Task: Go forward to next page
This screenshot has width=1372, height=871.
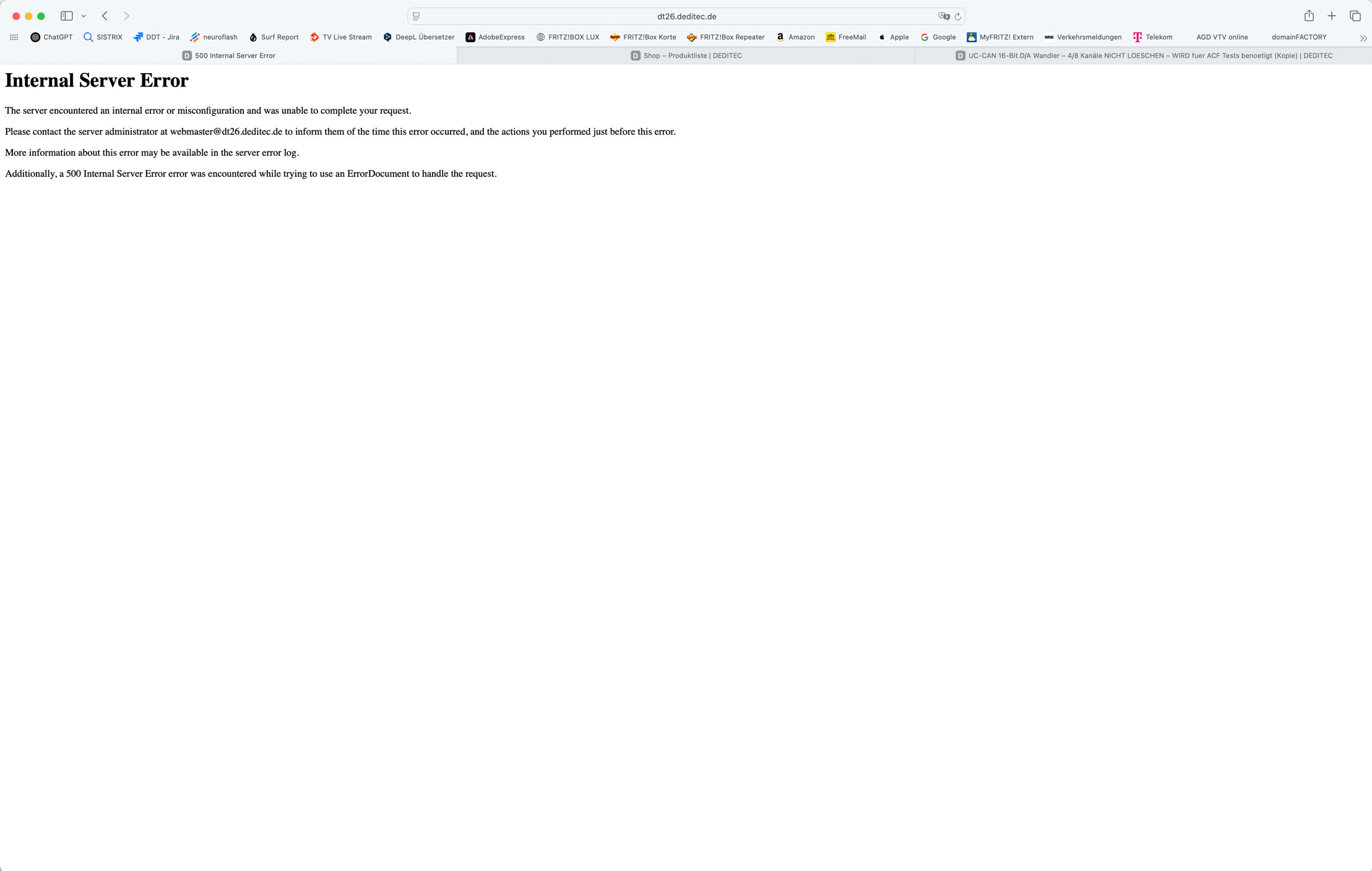Action: point(126,16)
